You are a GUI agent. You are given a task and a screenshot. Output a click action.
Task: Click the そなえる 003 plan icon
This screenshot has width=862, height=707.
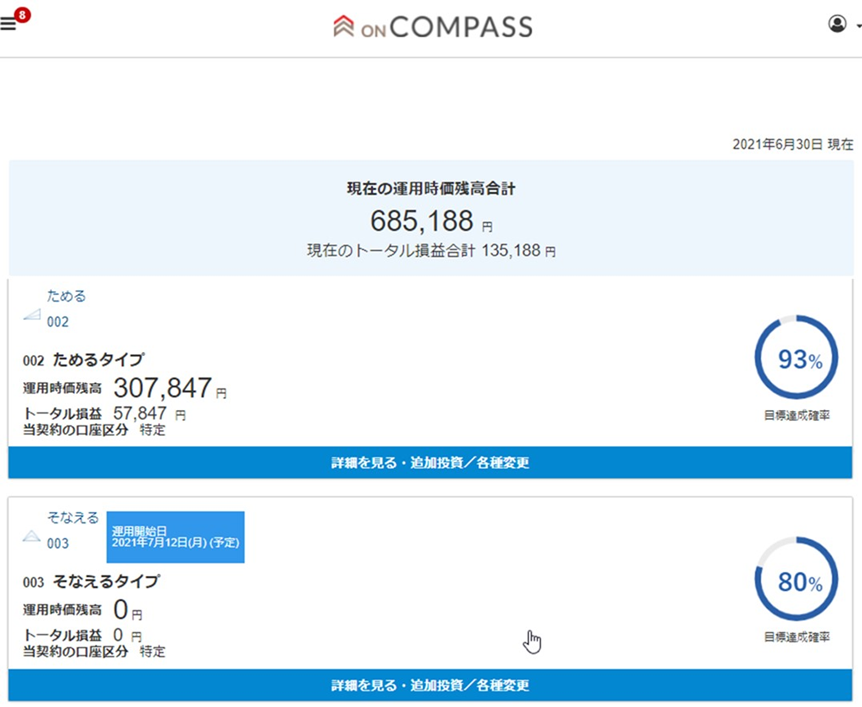click(32, 536)
